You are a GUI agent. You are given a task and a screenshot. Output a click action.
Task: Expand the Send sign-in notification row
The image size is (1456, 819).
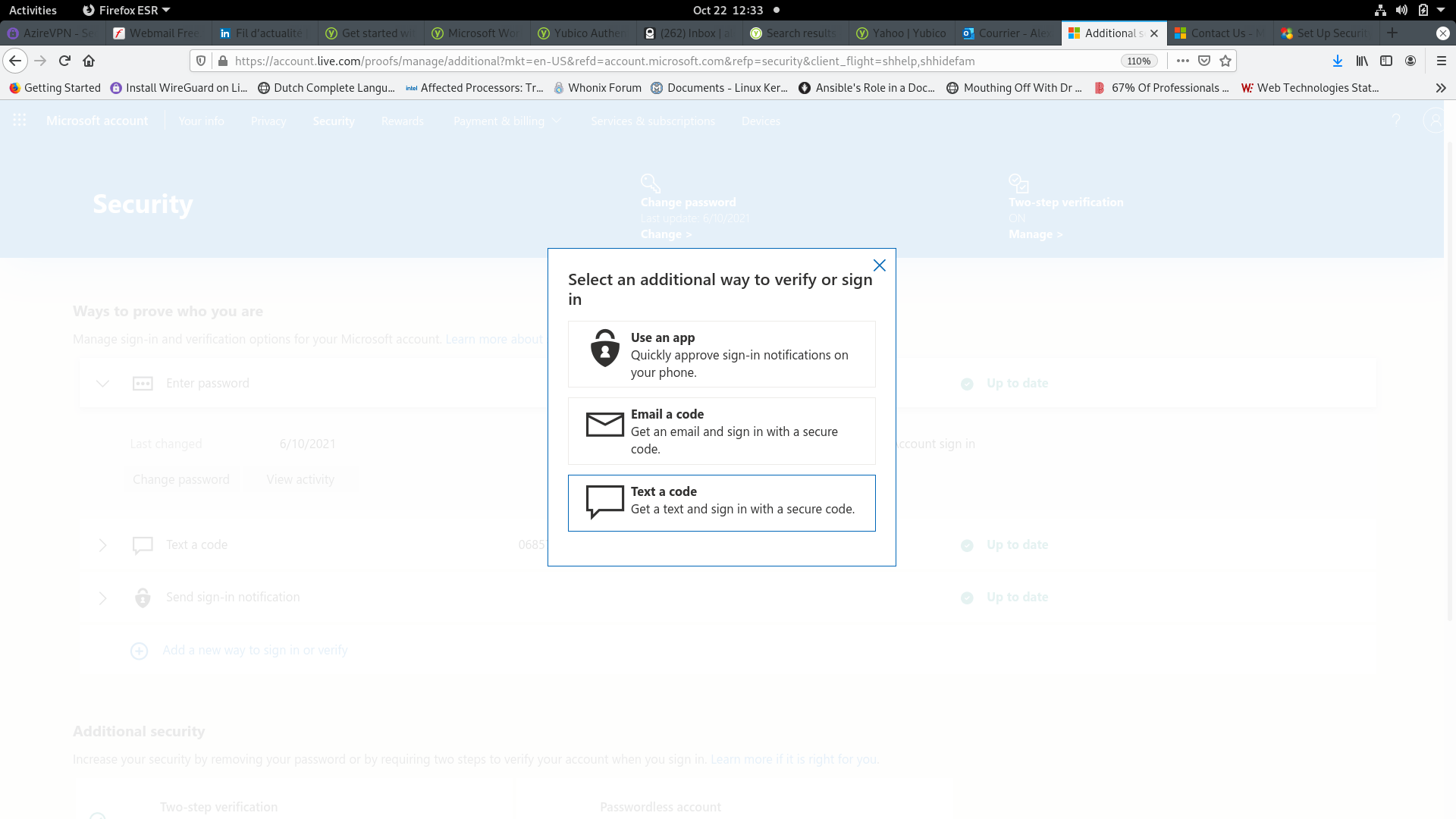tap(102, 598)
